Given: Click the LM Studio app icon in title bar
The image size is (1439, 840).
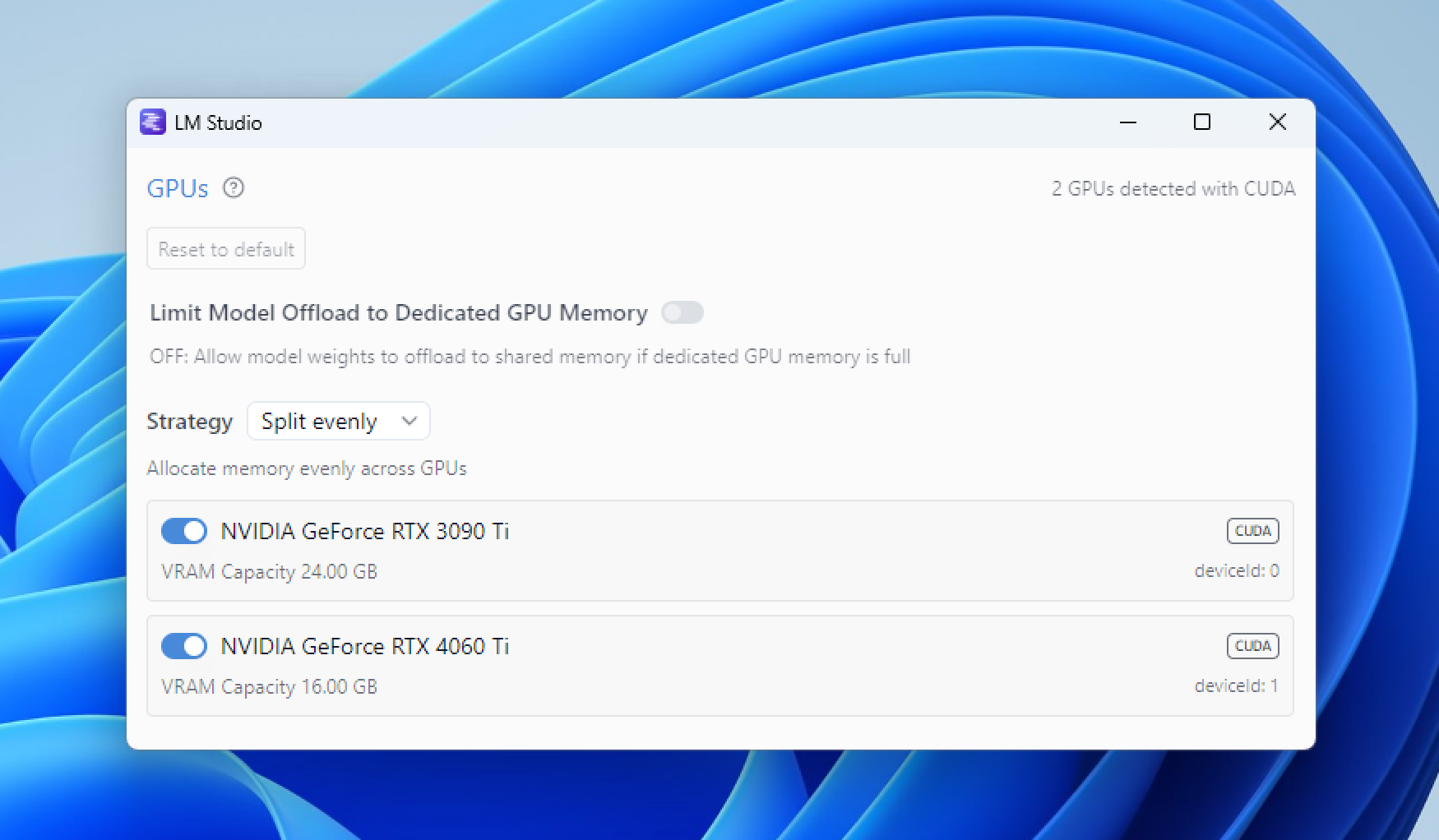Looking at the screenshot, I should (x=153, y=122).
